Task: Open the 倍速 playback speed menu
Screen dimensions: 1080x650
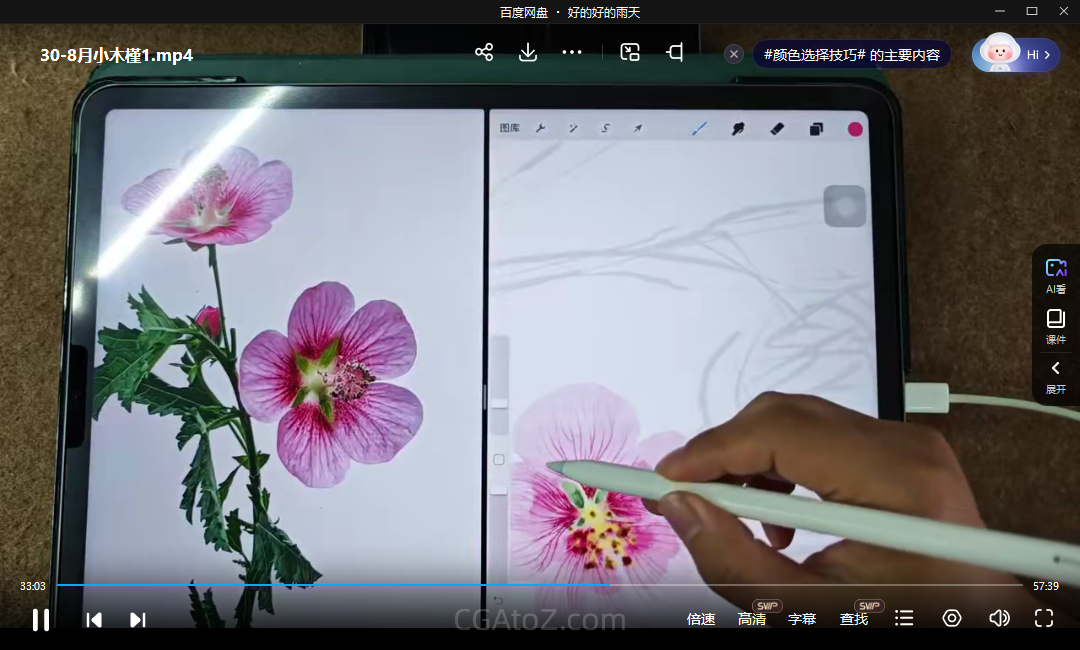Action: click(x=701, y=619)
